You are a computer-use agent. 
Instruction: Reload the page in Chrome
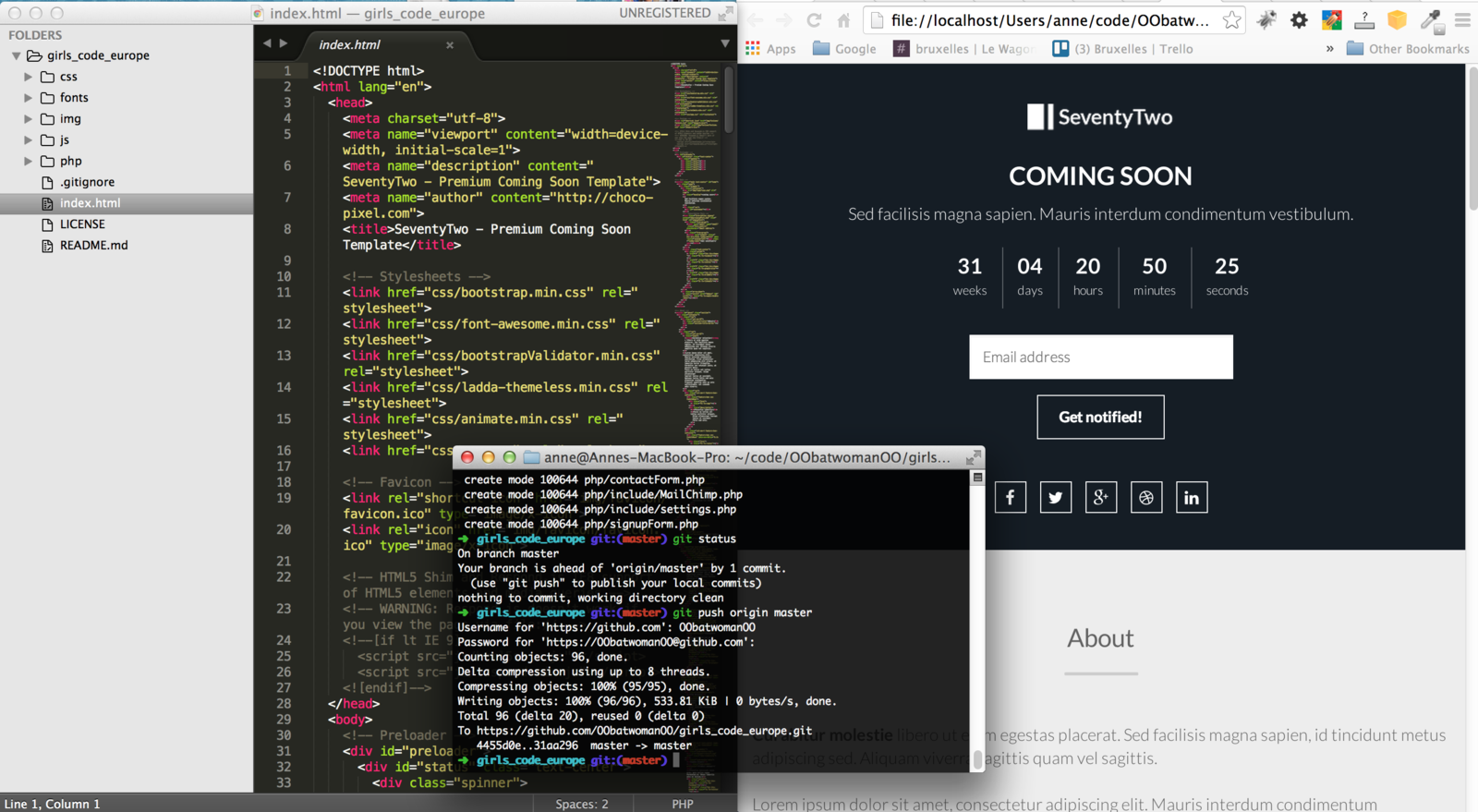click(814, 20)
